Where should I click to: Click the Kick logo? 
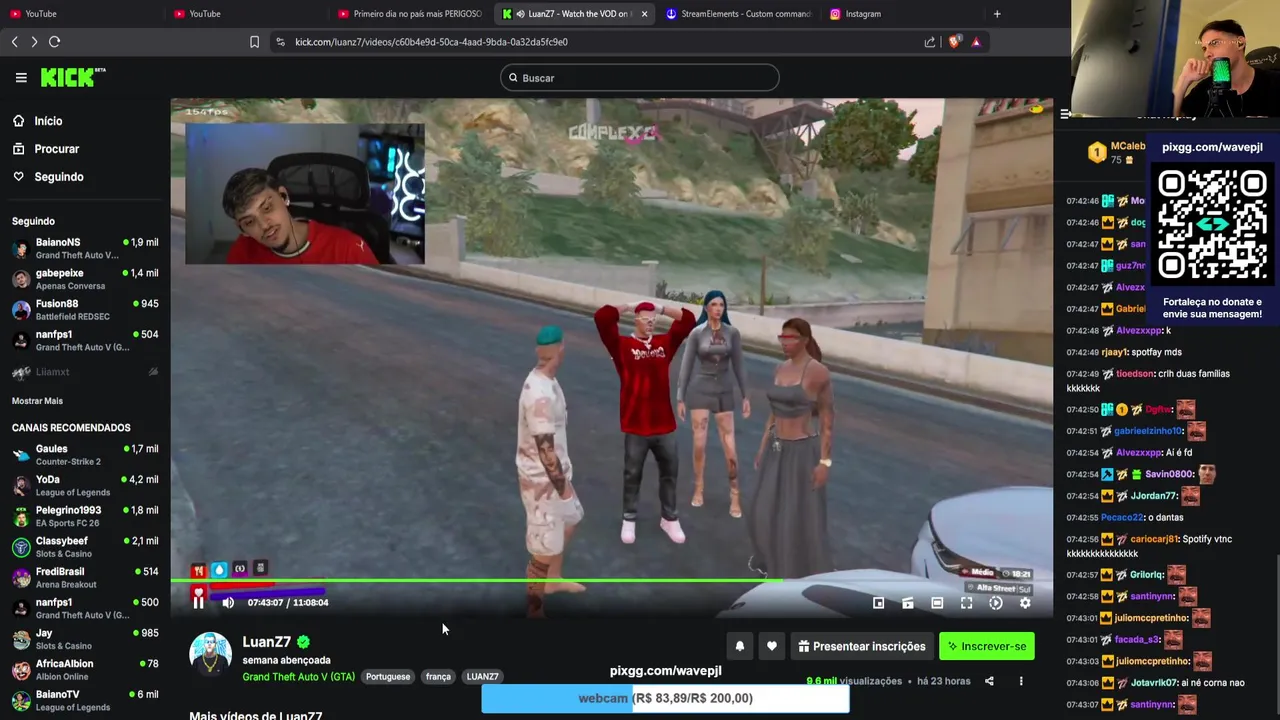point(72,77)
